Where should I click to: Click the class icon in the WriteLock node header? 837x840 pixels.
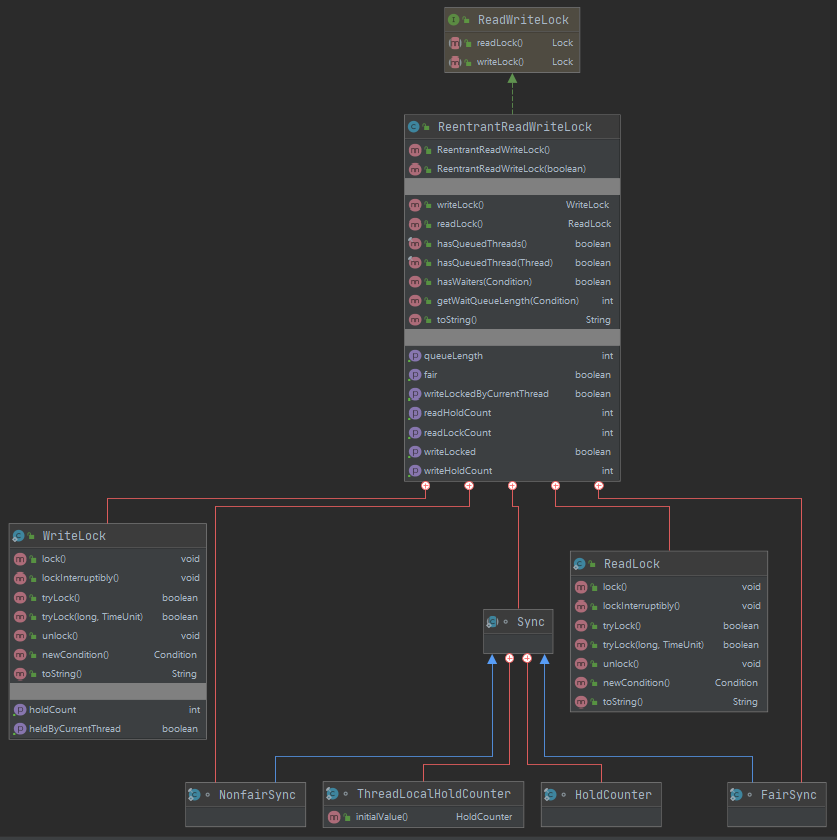18,536
